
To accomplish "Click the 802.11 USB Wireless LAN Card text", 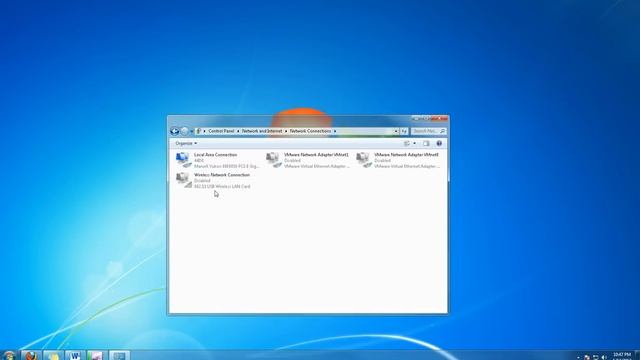I will point(222,186).
